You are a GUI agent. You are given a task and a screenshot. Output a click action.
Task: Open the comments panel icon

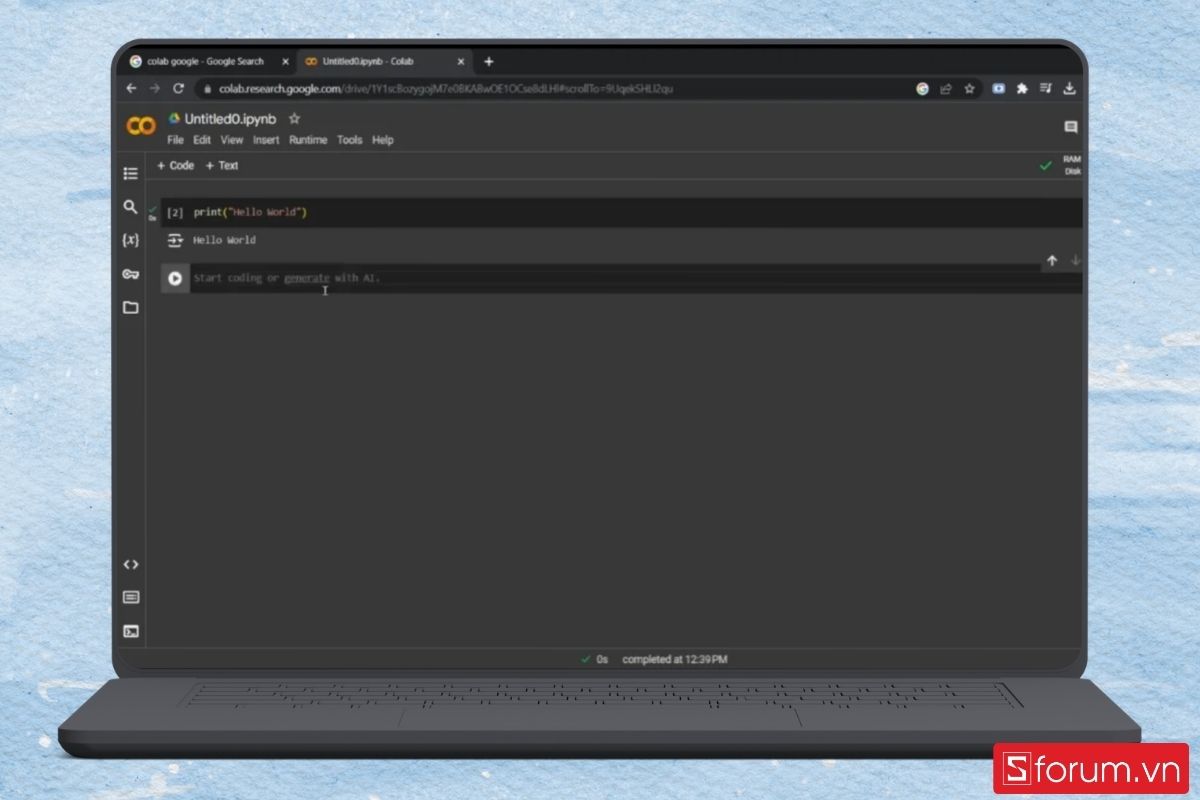[x=1071, y=127]
